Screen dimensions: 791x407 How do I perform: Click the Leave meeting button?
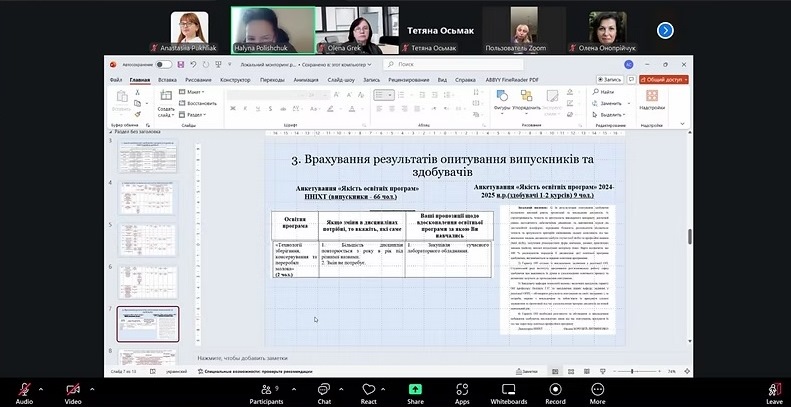pos(773,388)
